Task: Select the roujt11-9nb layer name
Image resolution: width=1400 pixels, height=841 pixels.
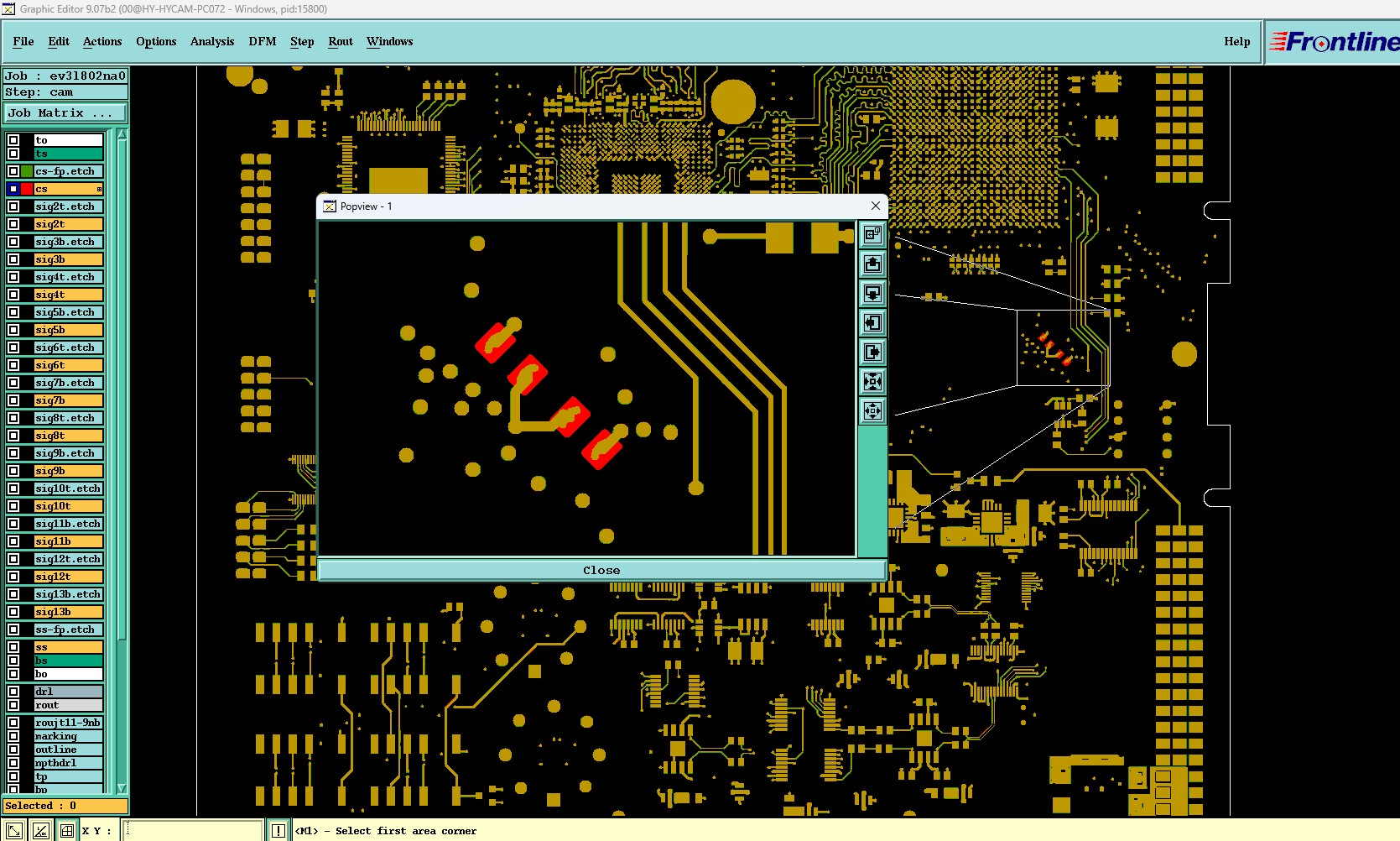Action: pyautogui.click(x=69, y=723)
